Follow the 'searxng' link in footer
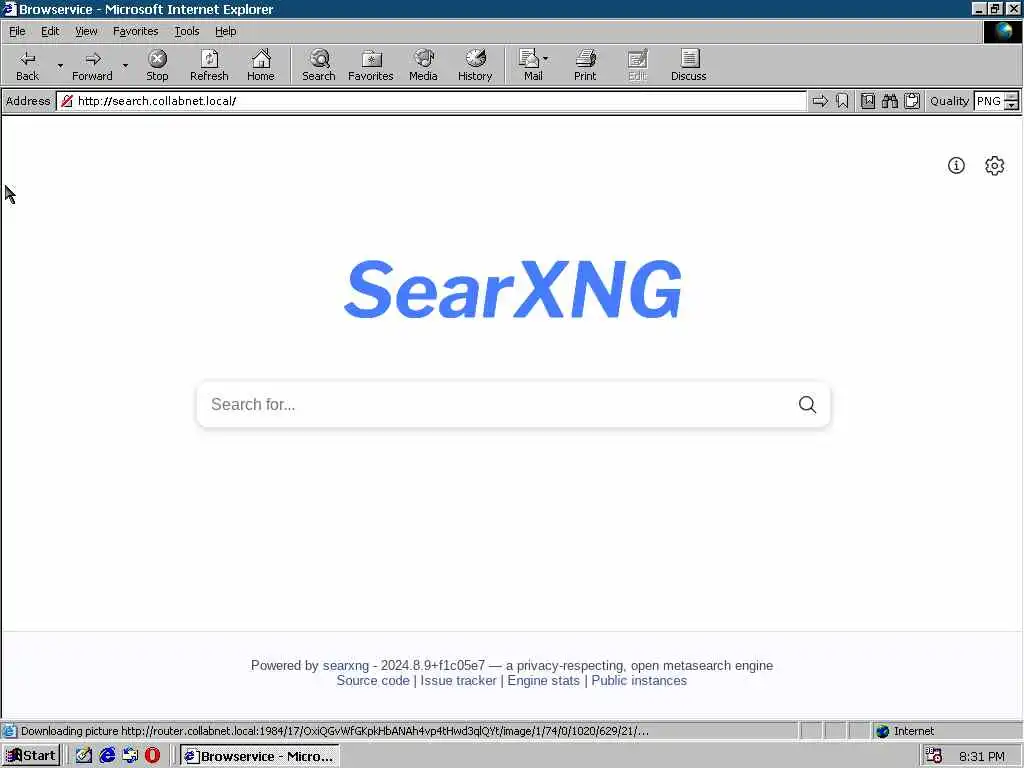The width and height of the screenshot is (1024, 768). tap(345, 665)
